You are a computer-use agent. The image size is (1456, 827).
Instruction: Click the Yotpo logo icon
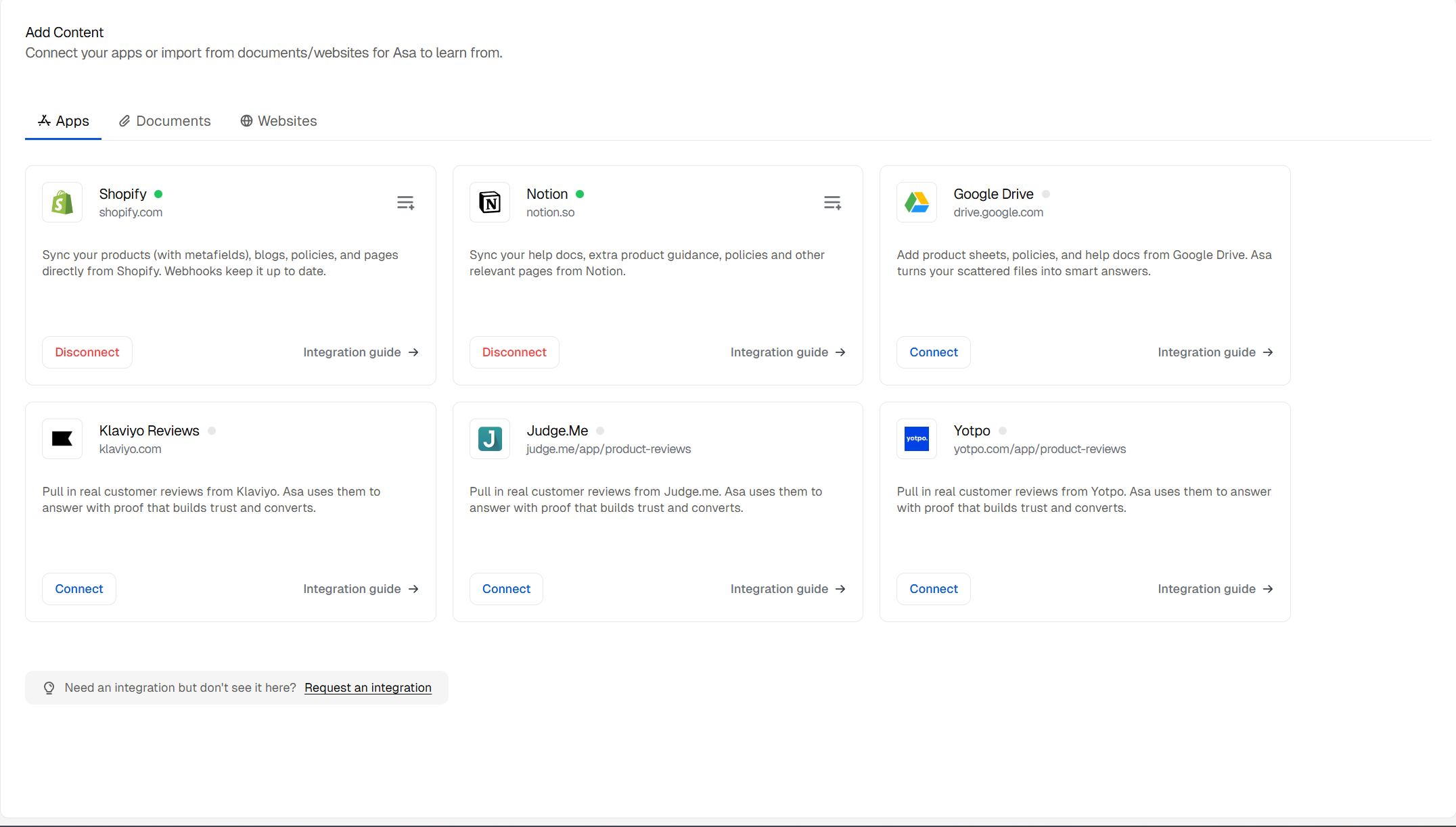click(x=917, y=439)
